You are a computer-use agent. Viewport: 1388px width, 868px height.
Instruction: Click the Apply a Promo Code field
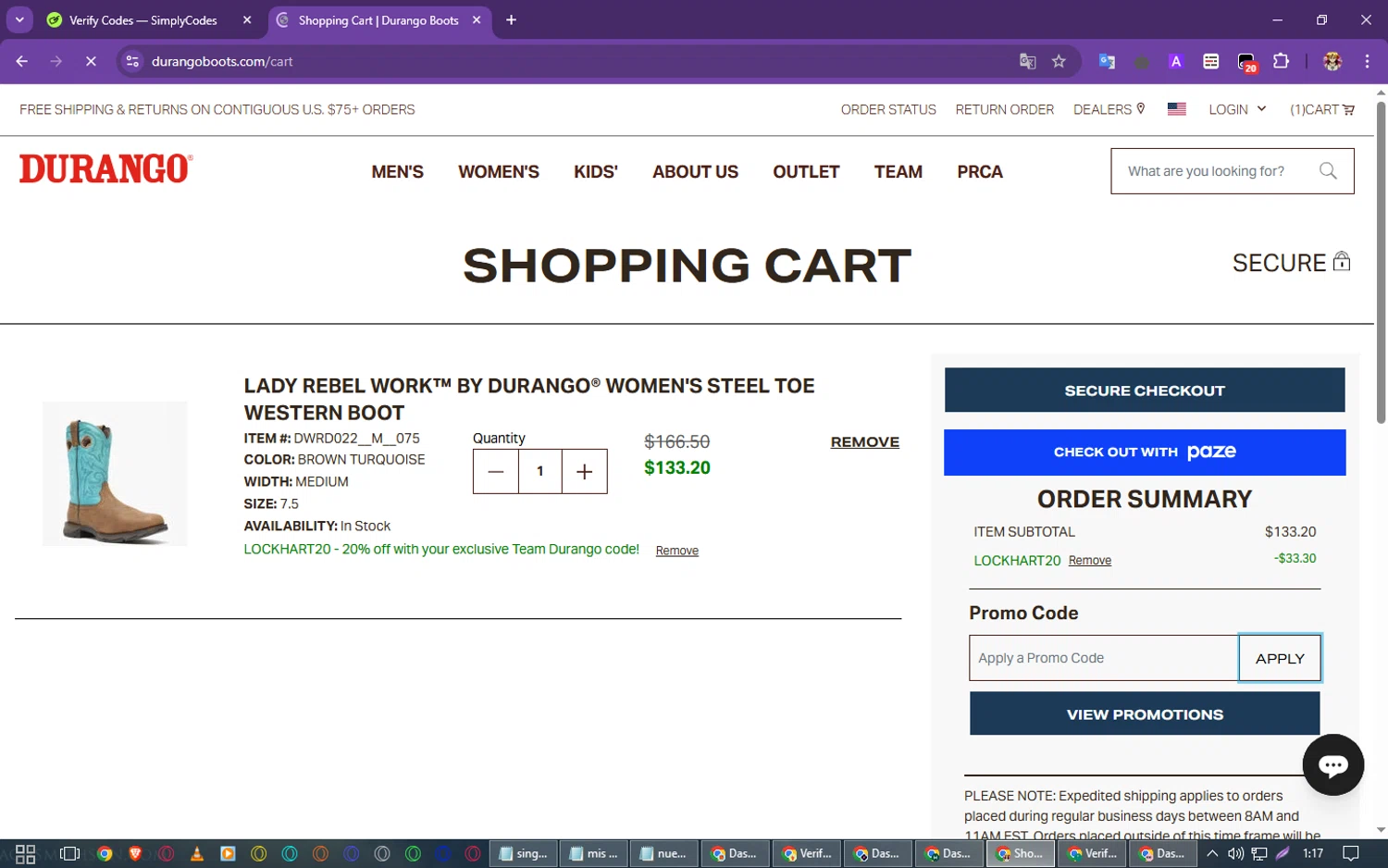1104,658
